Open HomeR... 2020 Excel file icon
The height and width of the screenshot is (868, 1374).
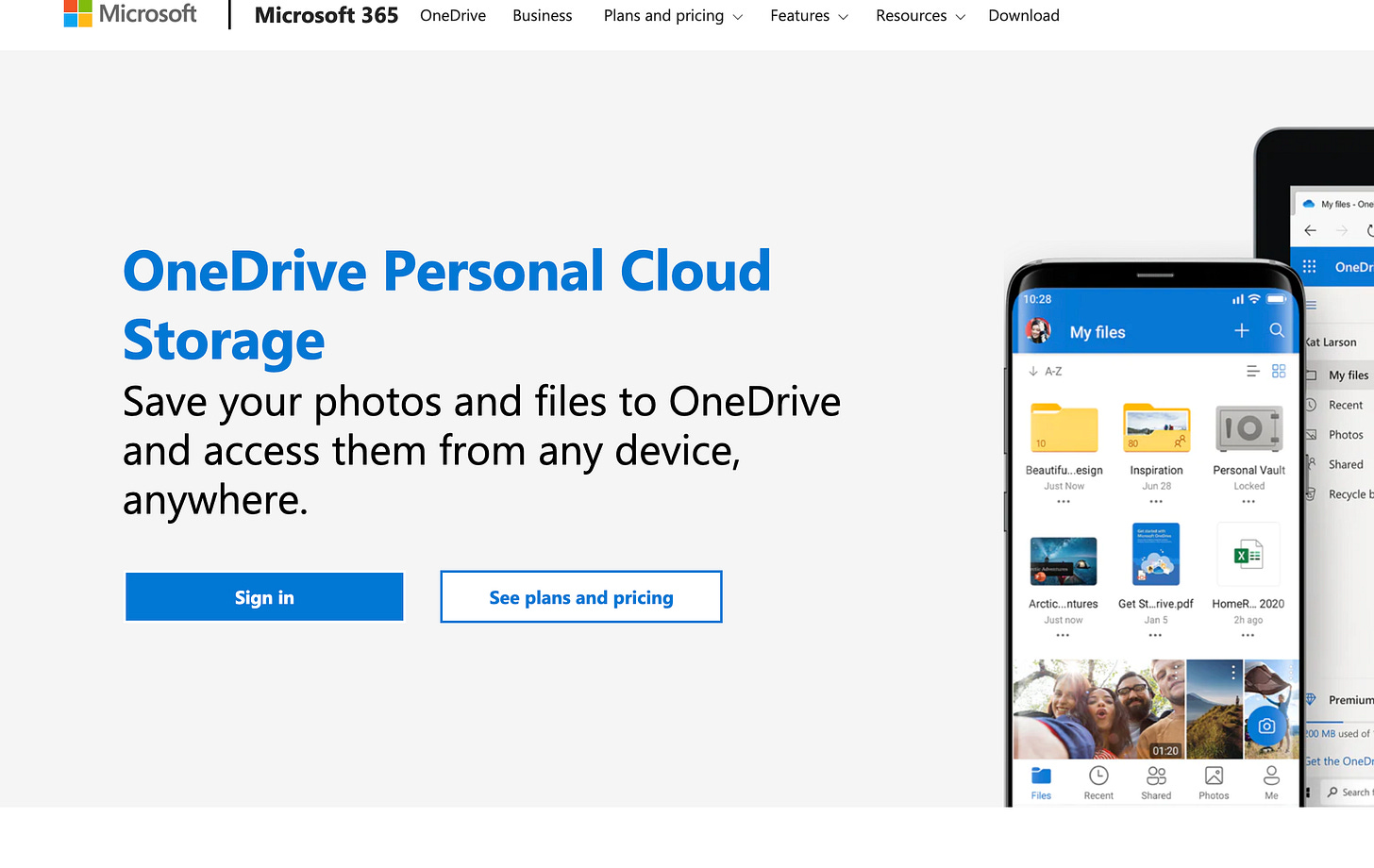1248,555
